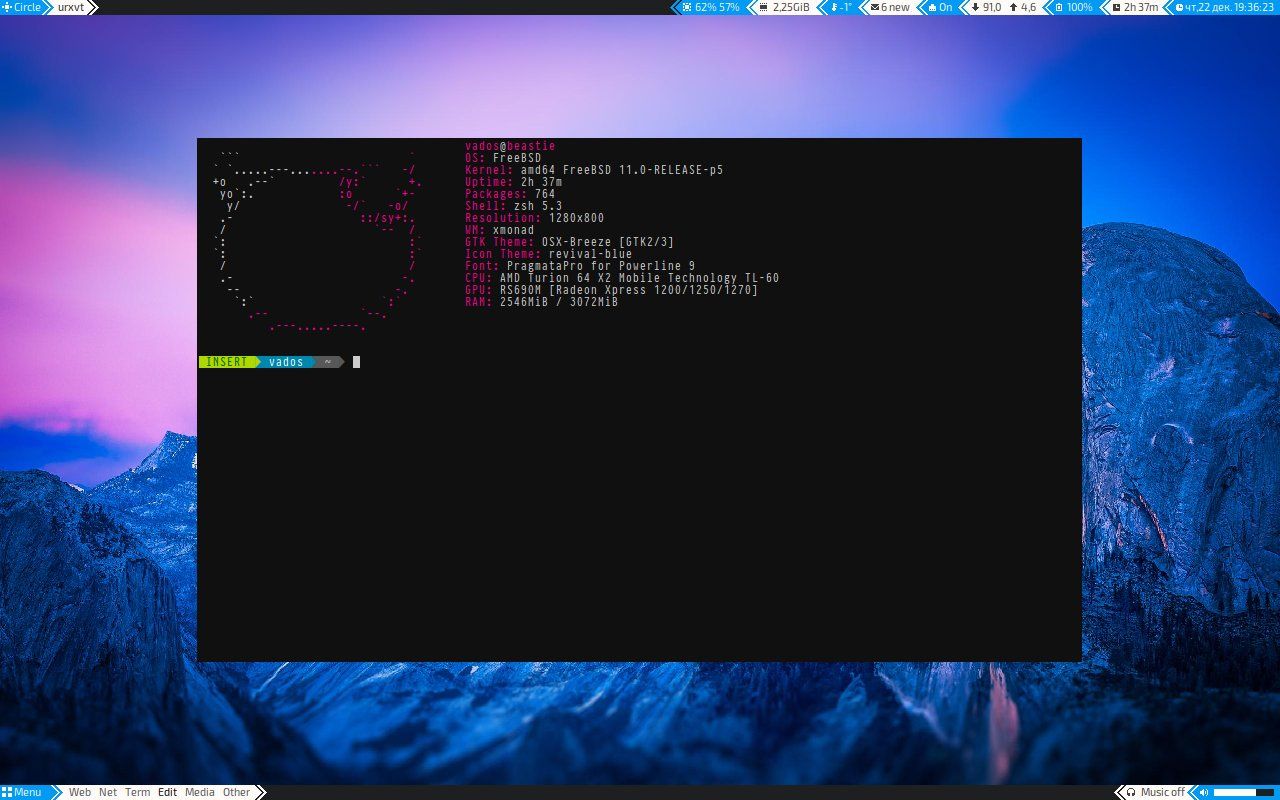Click the date and clock 19:36:23
Viewport: 1280px width, 800px height.
[1224, 7]
